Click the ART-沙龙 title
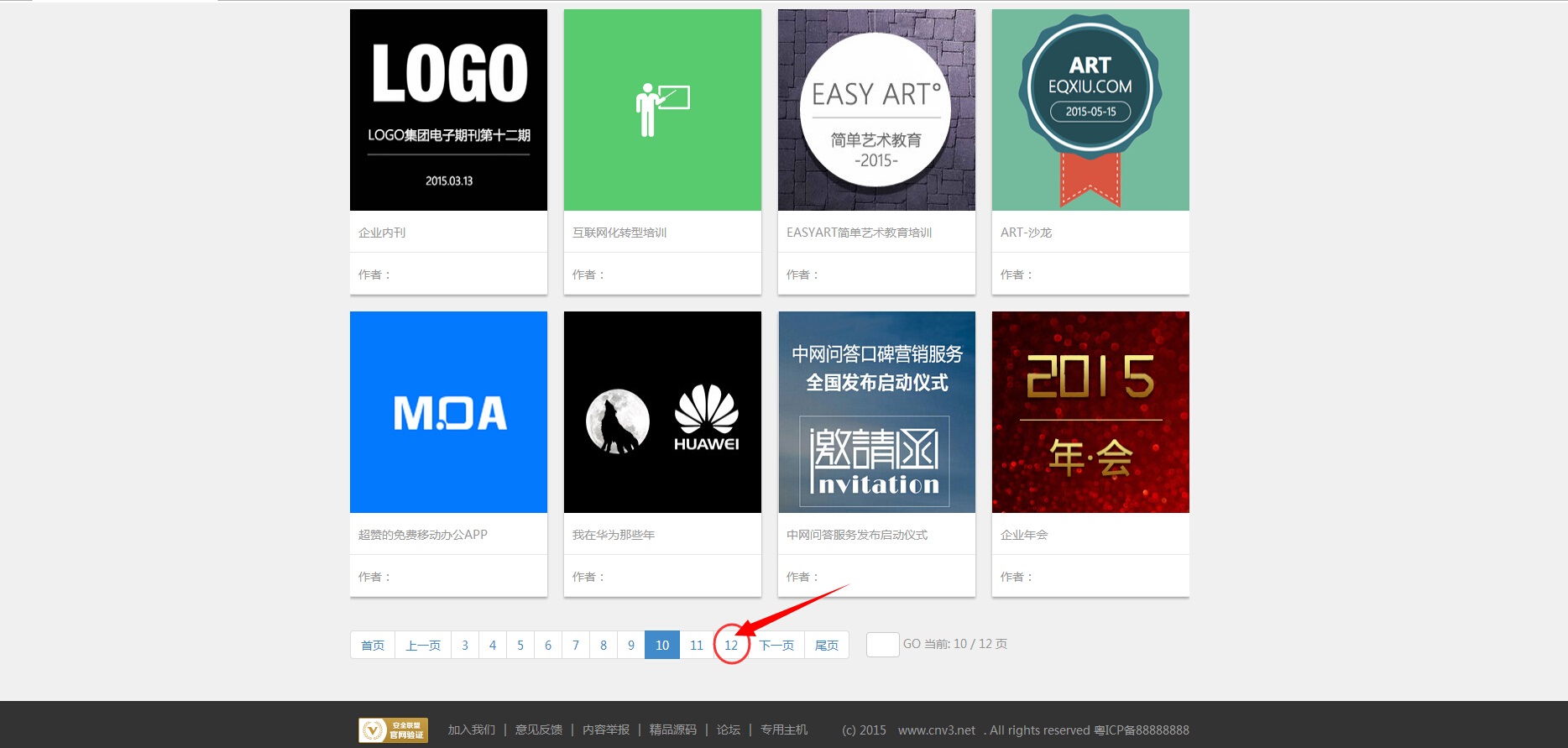The width and height of the screenshot is (1568, 748). pyautogui.click(x=1026, y=233)
